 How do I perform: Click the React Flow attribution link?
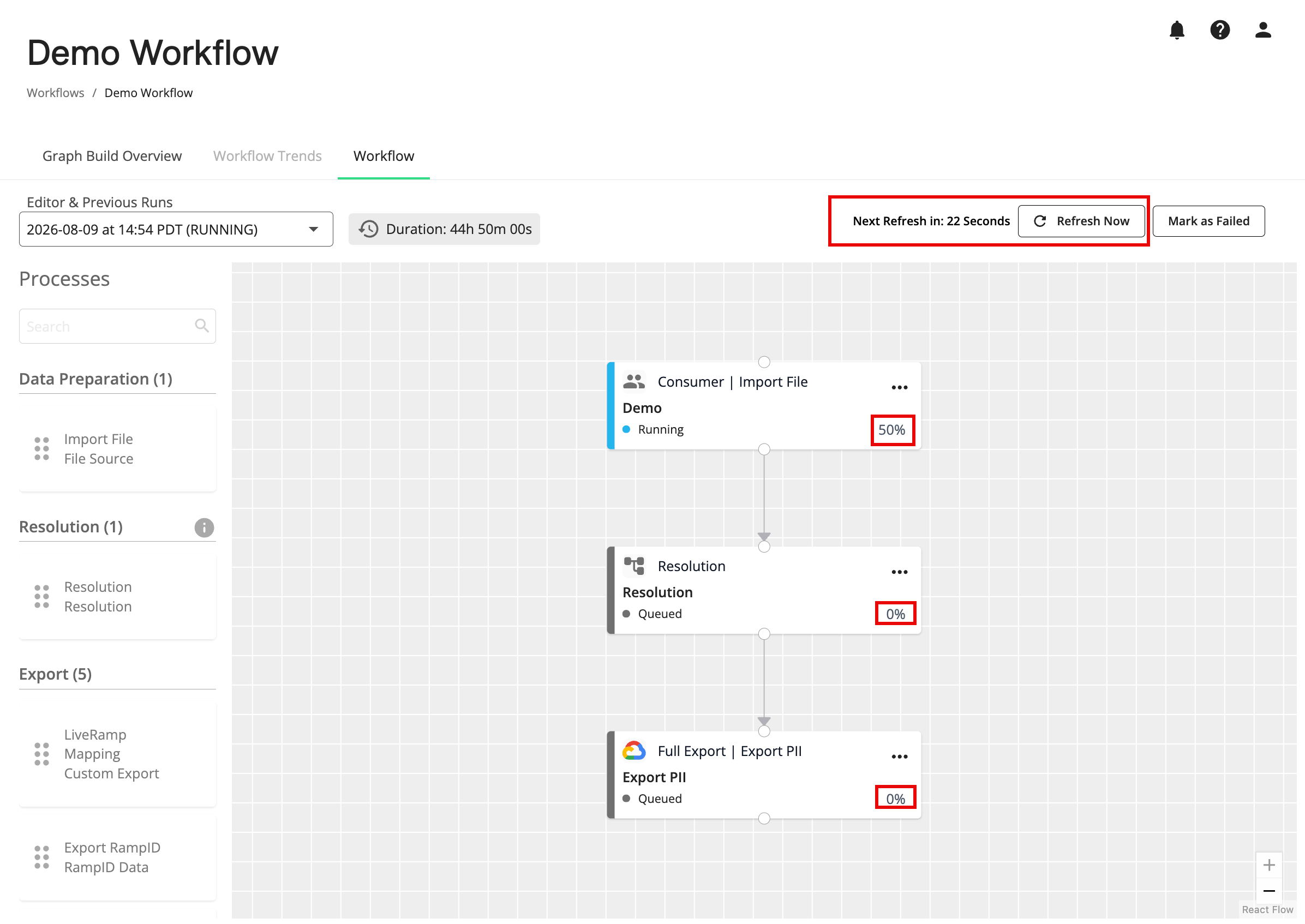[x=1267, y=909]
